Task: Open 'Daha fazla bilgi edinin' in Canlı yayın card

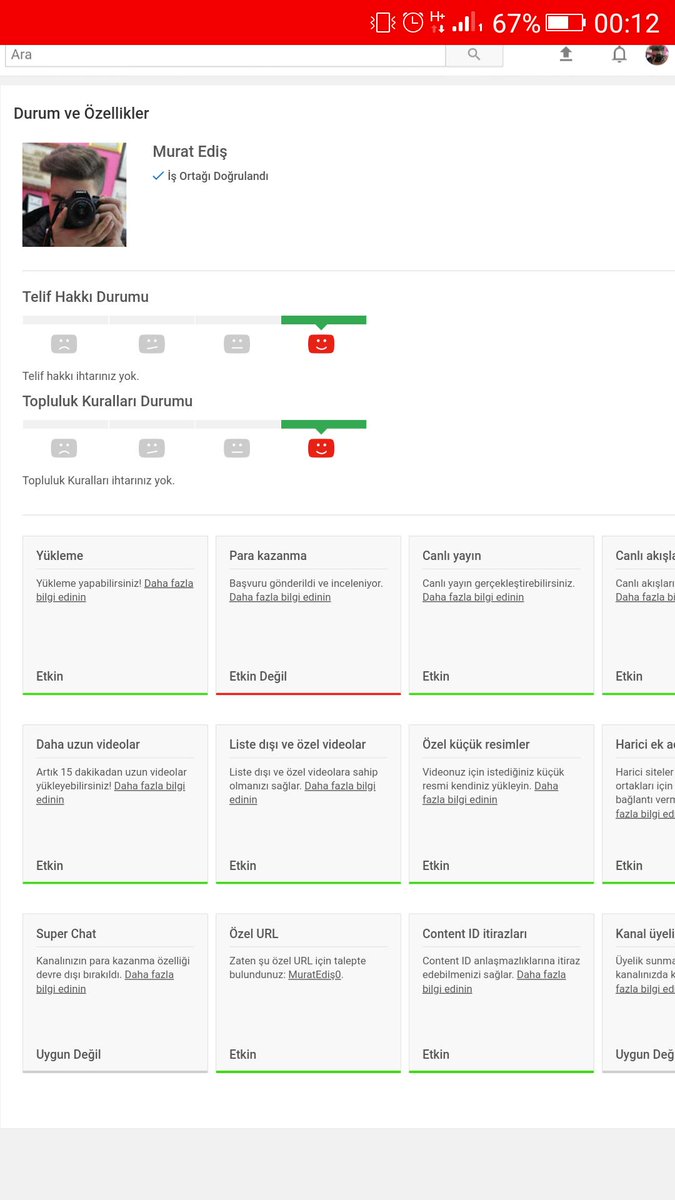Action: click(473, 597)
